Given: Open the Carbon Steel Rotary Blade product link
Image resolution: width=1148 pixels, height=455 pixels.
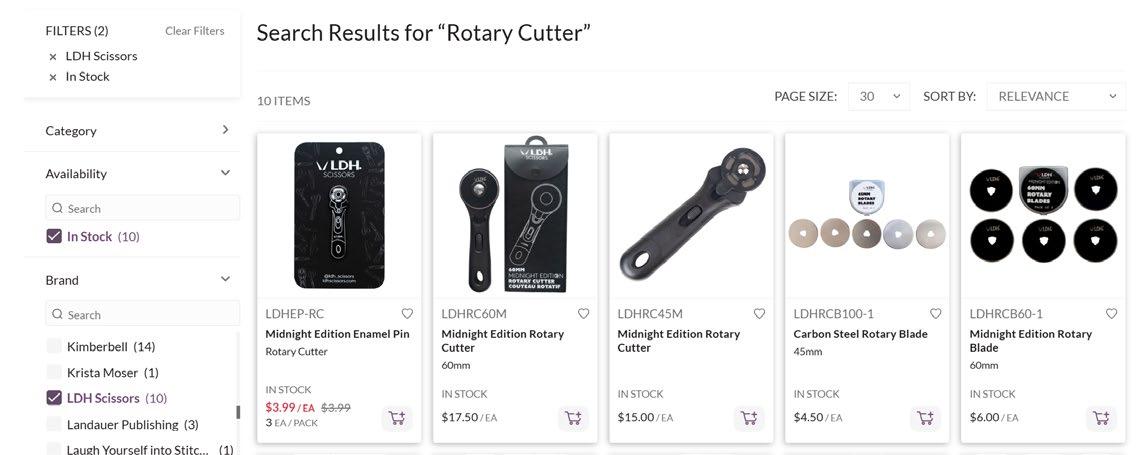Looking at the screenshot, I should pos(860,334).
